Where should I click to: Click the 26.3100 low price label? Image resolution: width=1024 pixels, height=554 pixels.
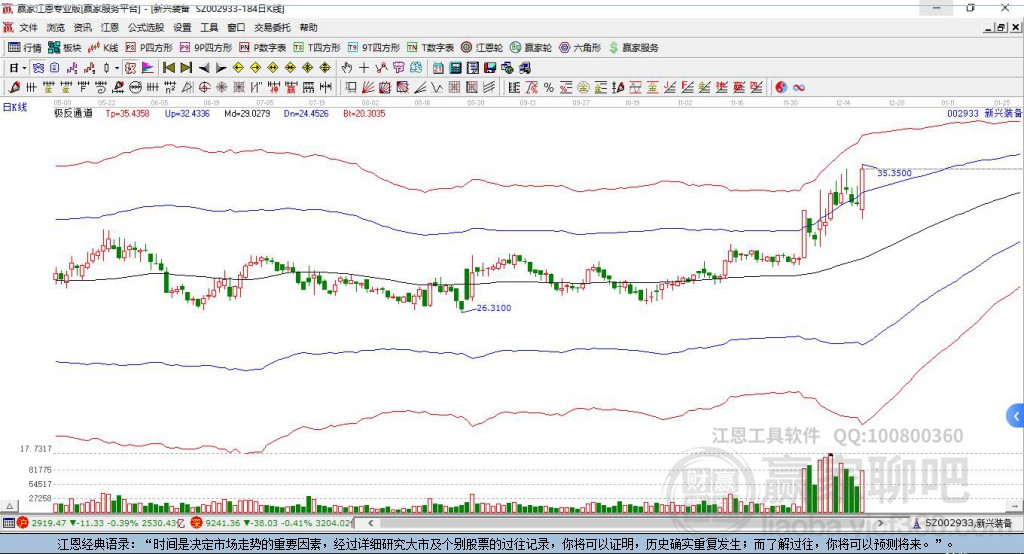click(494, 308)
